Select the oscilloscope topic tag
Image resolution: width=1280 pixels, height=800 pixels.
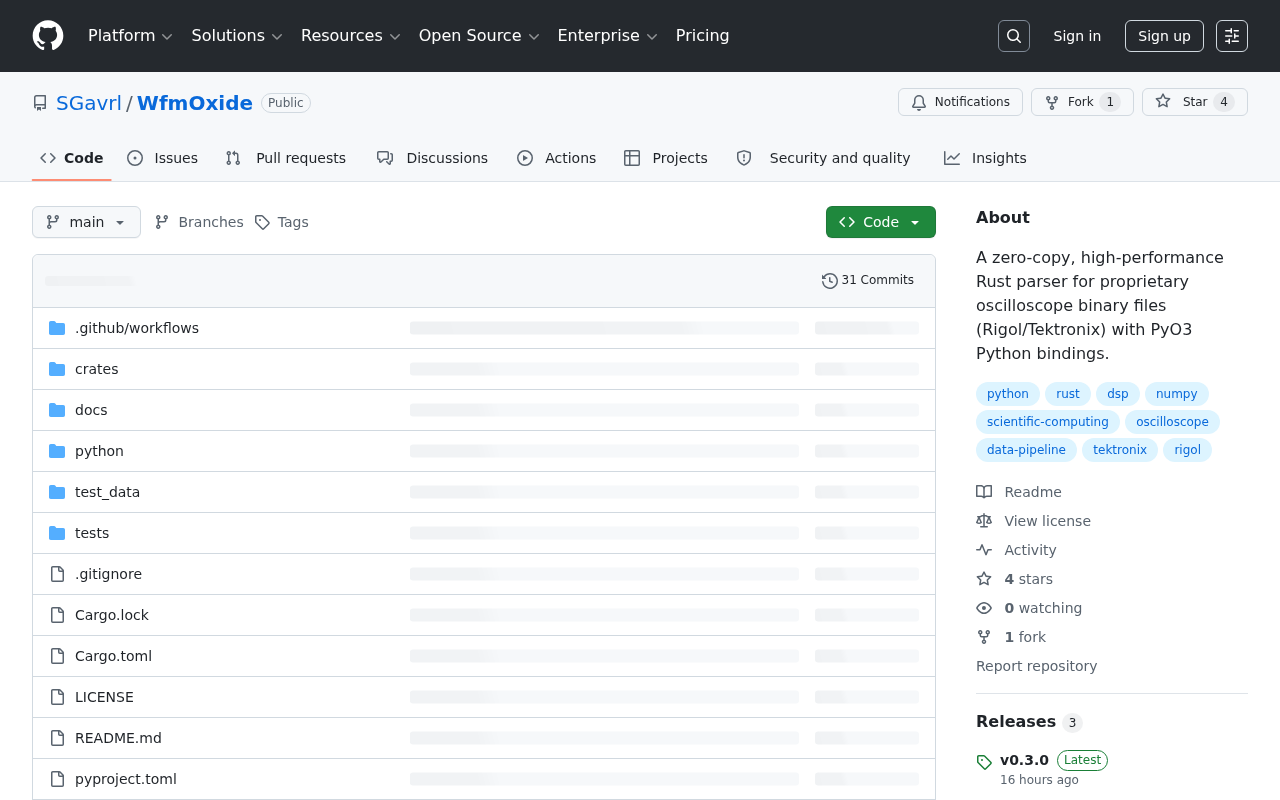pos(1172,422)
